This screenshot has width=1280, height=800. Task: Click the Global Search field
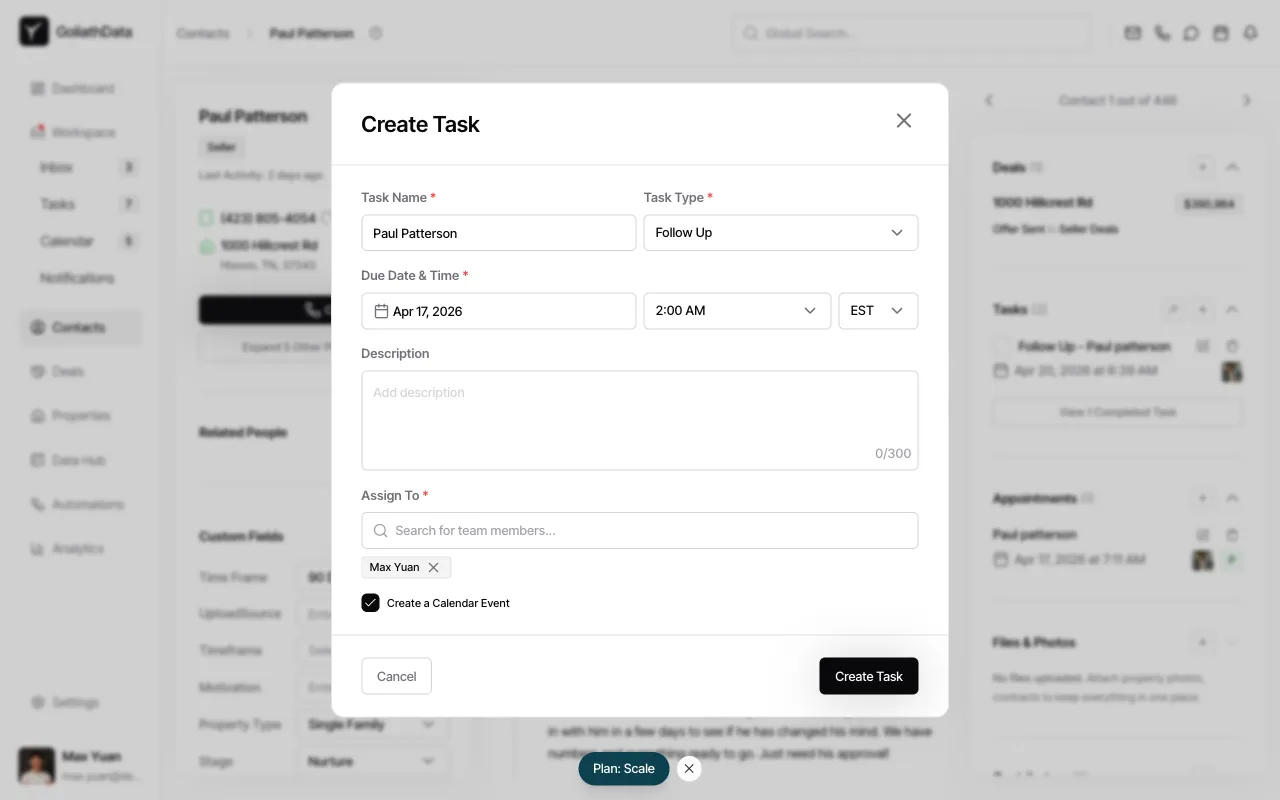pyautogui.click(x=911, y=33)
